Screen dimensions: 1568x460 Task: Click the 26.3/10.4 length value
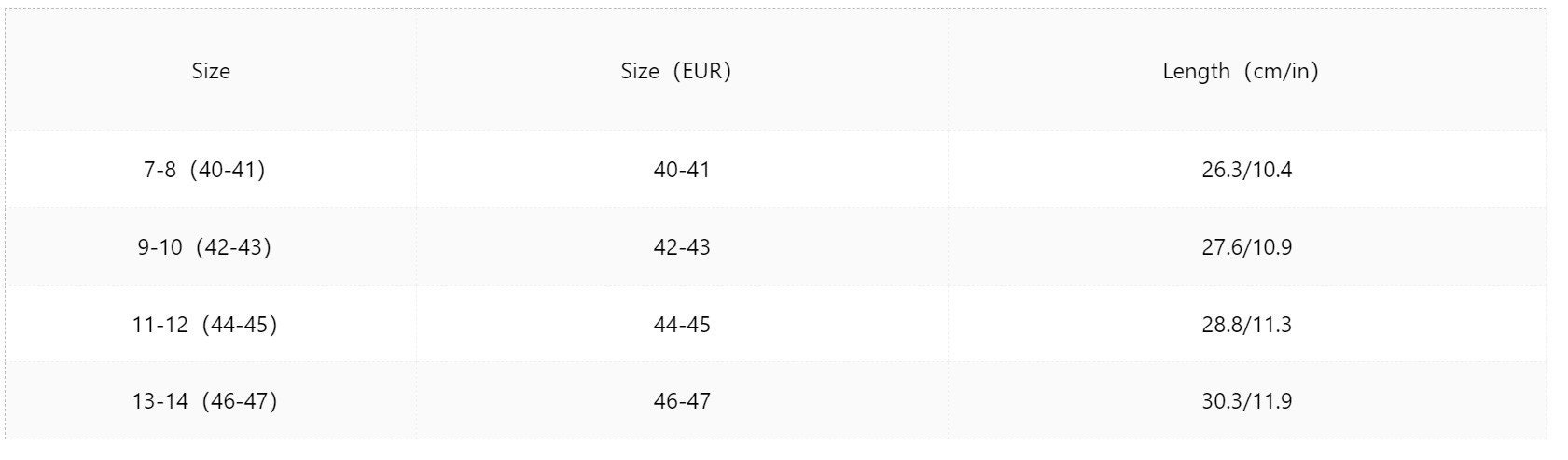pos(1247,170)
